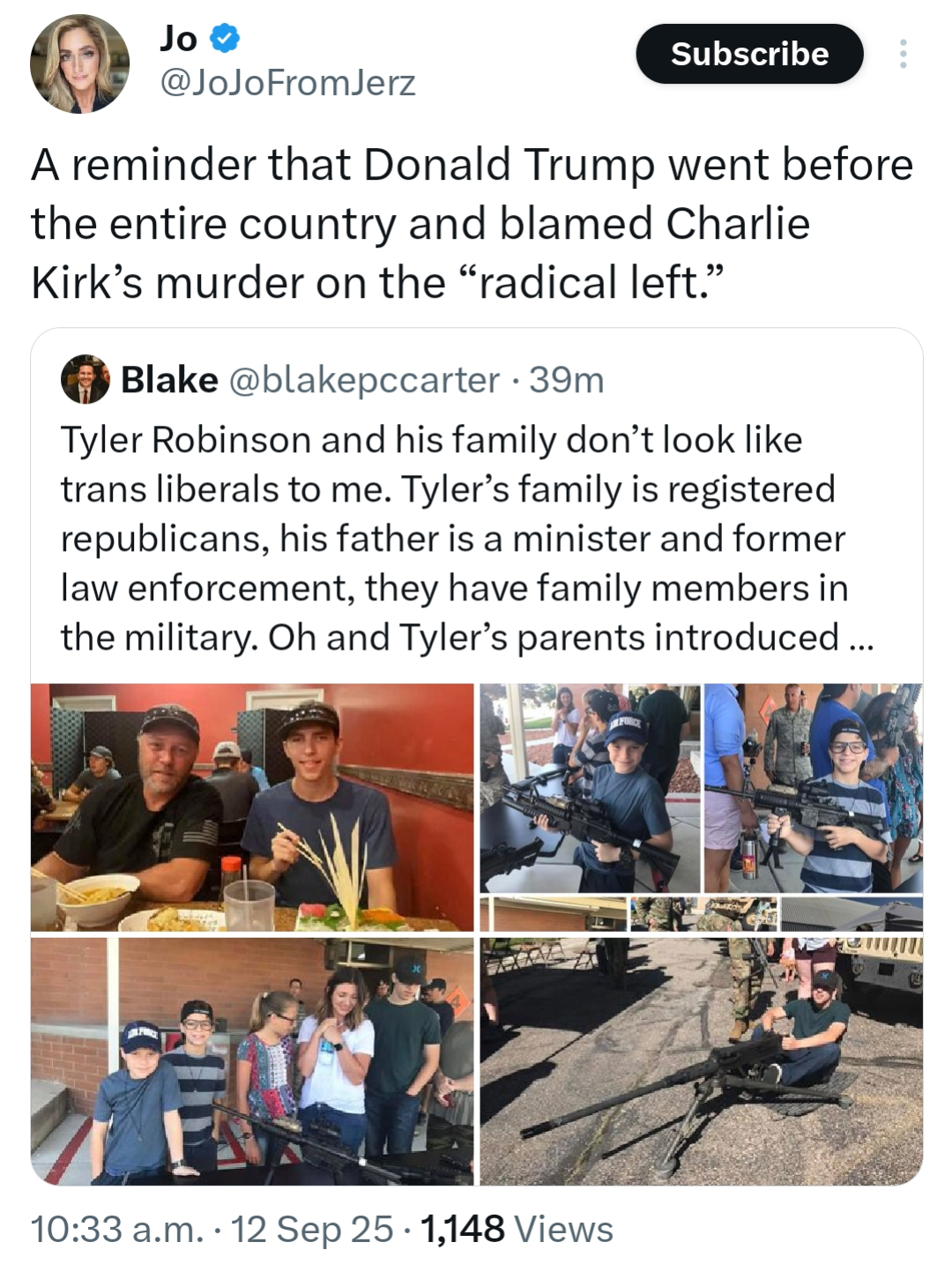Open Blake's small profile avatar
This screenshot has height=1272, width=952.
tap(85, 379)
